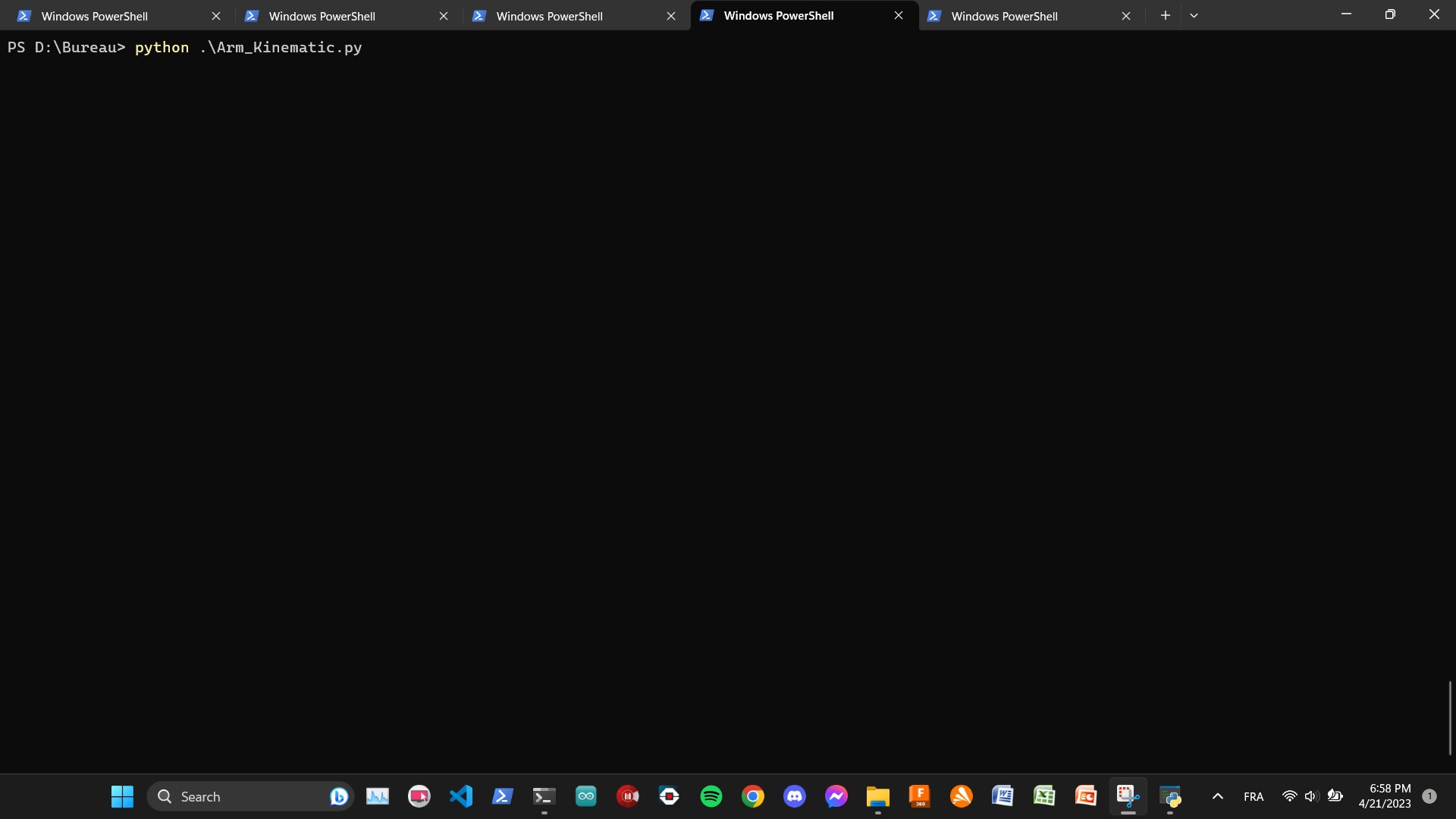Screen dimensions: 1456x819
Task: Open a new terminal tab with plus
Action: [x=1166, y=15]
